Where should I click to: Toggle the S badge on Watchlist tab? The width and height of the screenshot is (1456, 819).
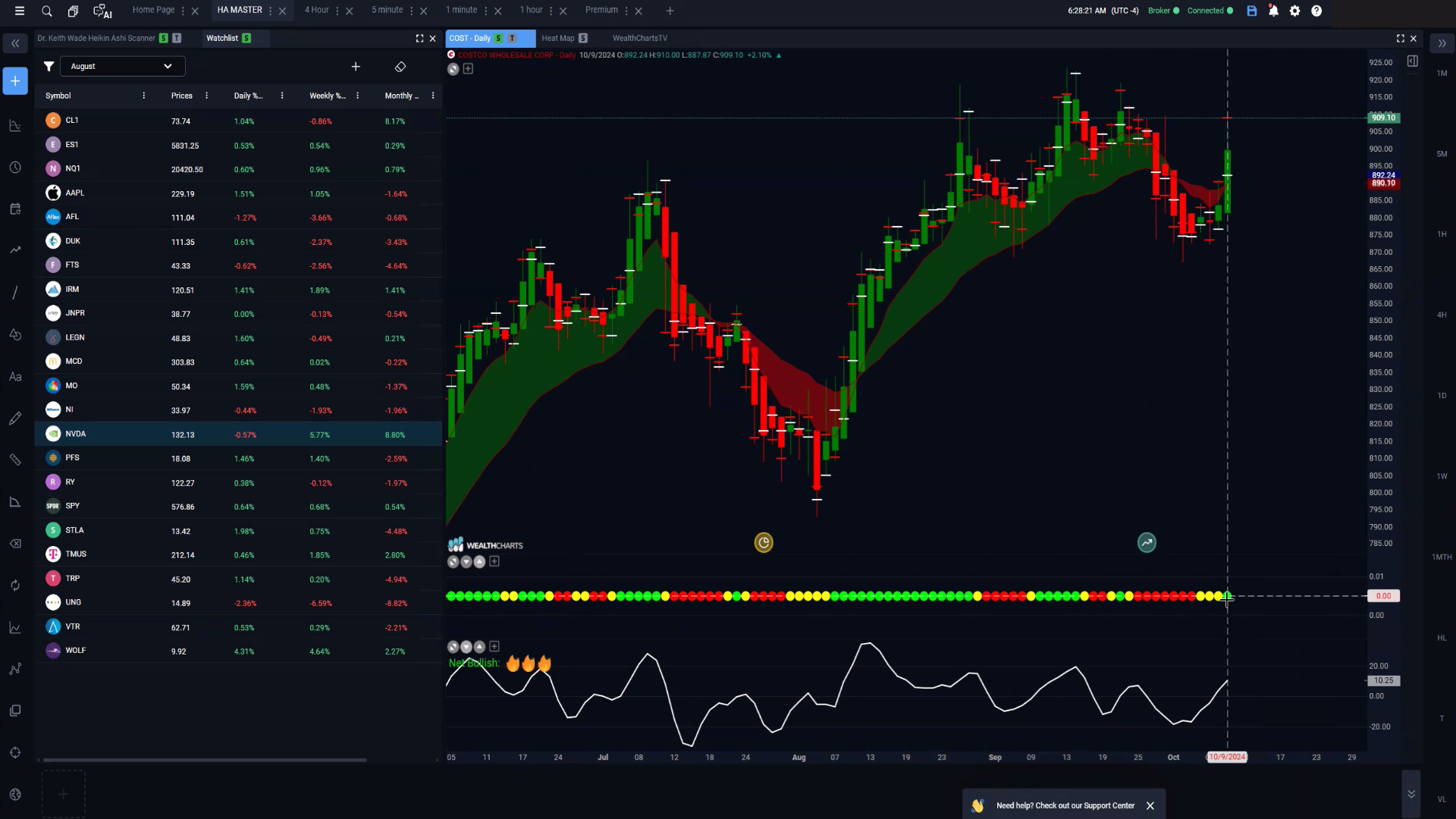[246, 38]
